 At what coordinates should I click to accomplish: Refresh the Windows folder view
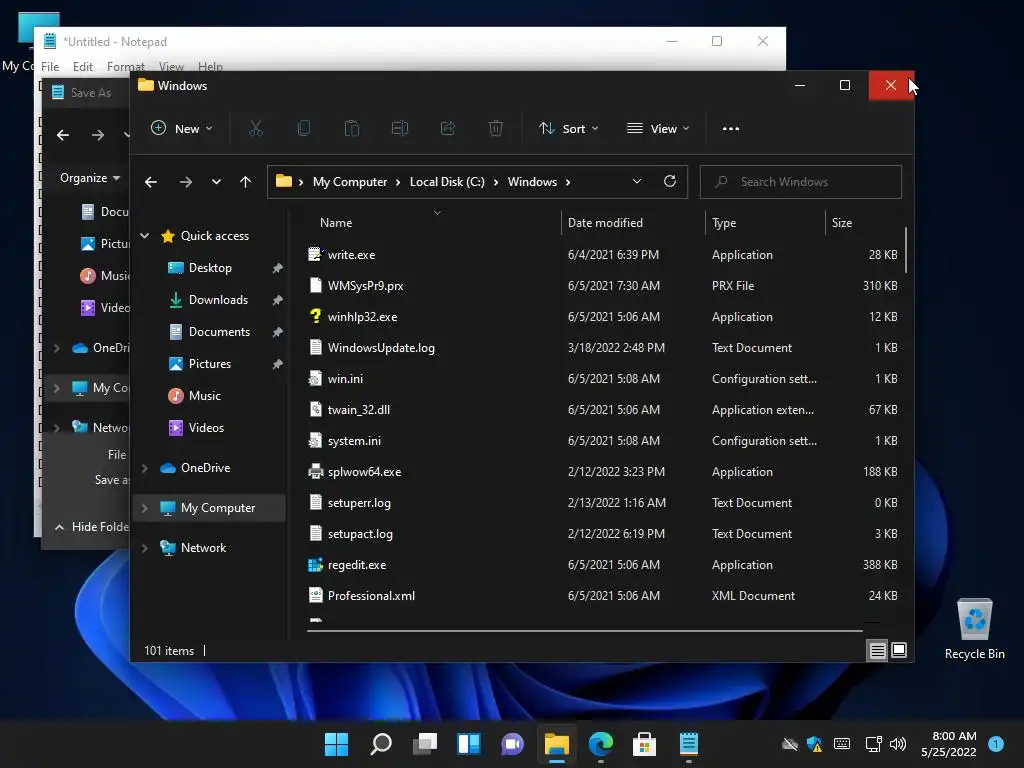670,182
